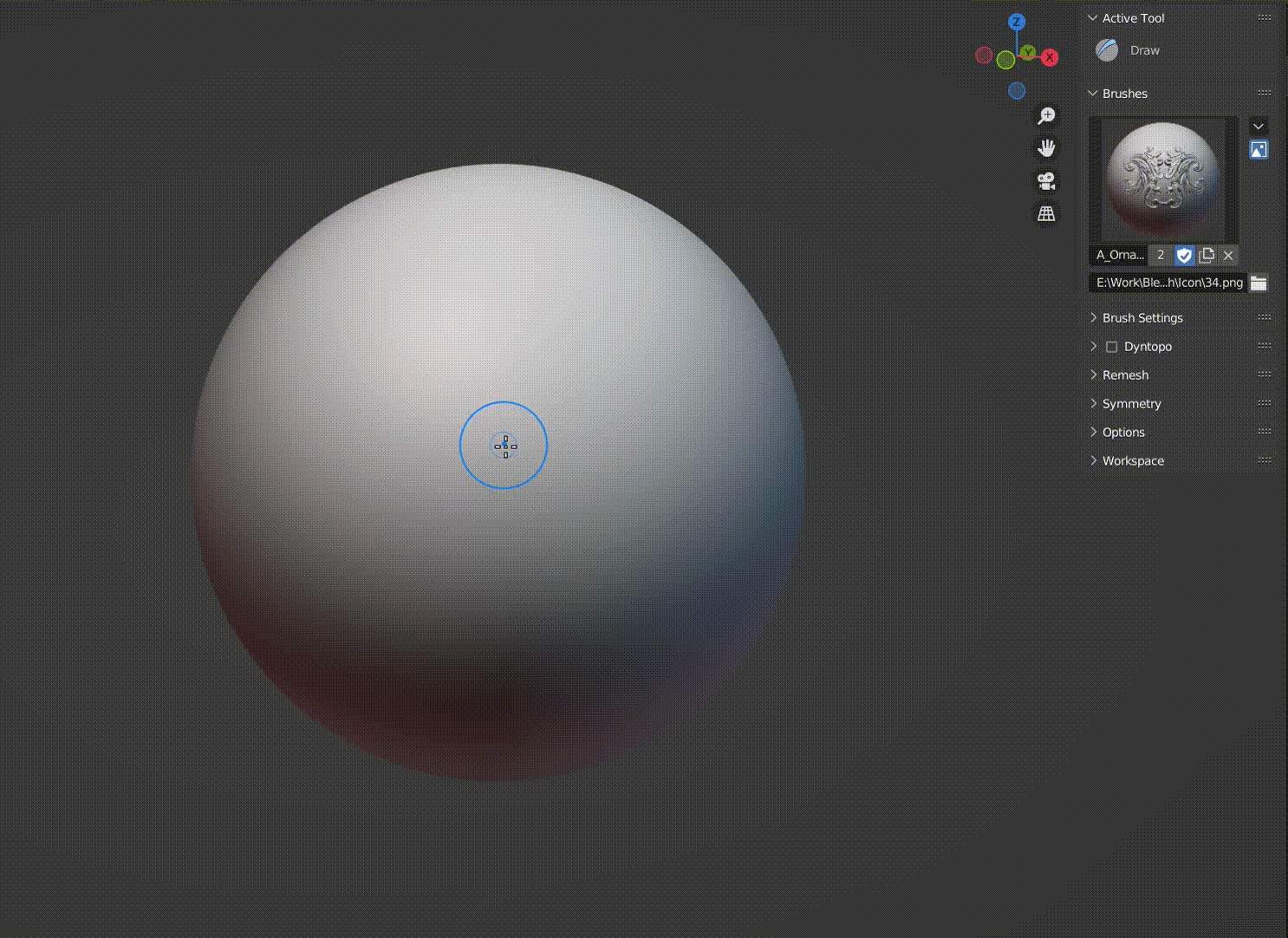Viewport: 1288px width, 938px height.
Task: Expand the Dyntopo panel
Action: click(x=1093, y=347)
